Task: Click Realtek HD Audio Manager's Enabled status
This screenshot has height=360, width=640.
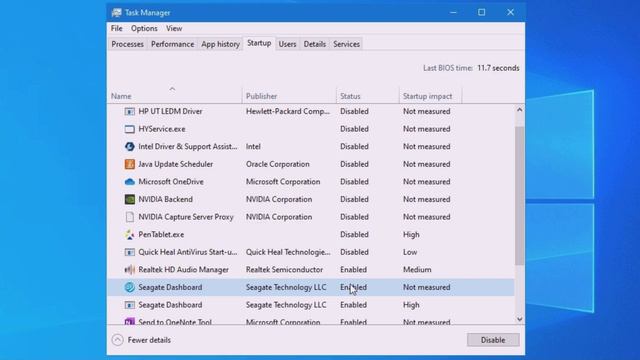Action: click(353, 270)
